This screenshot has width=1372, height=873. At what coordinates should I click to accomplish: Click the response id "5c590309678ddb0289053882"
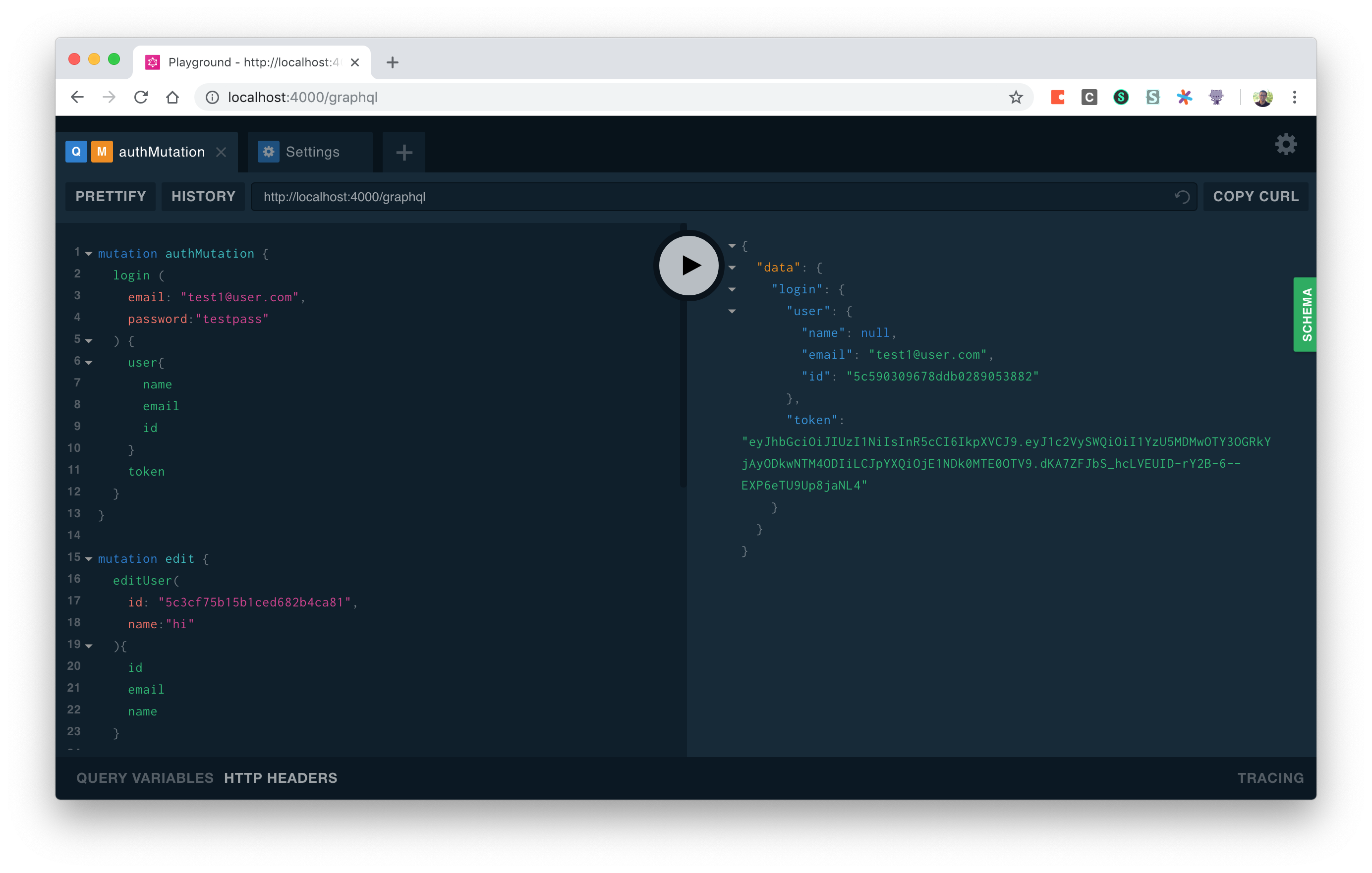(x=942, y=377)
